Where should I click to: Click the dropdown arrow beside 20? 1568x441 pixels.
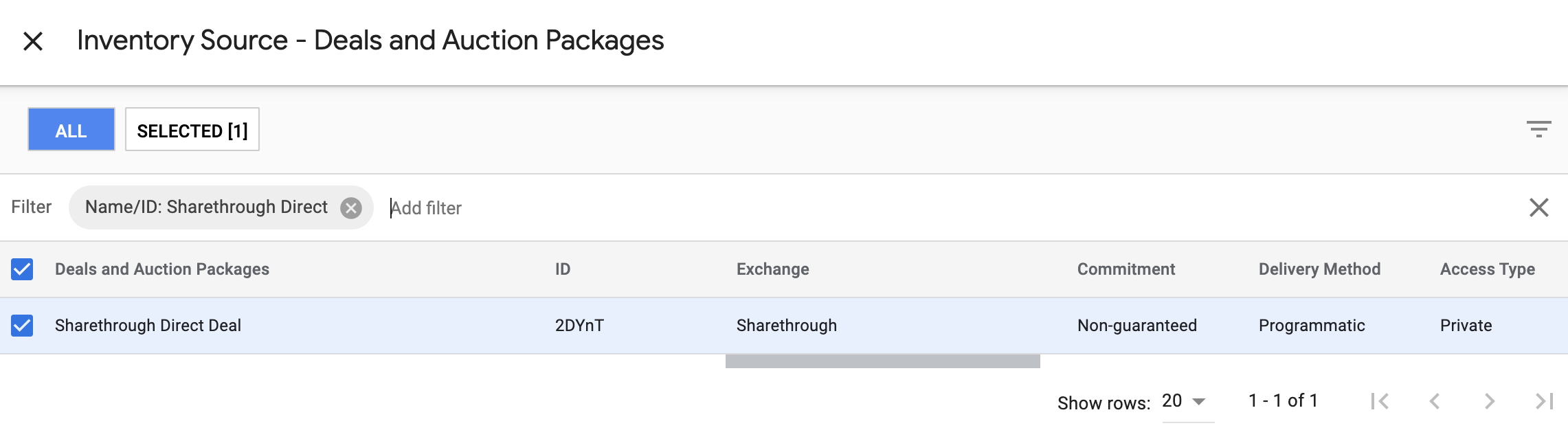pyautogui.click(x=1199, y=402)
